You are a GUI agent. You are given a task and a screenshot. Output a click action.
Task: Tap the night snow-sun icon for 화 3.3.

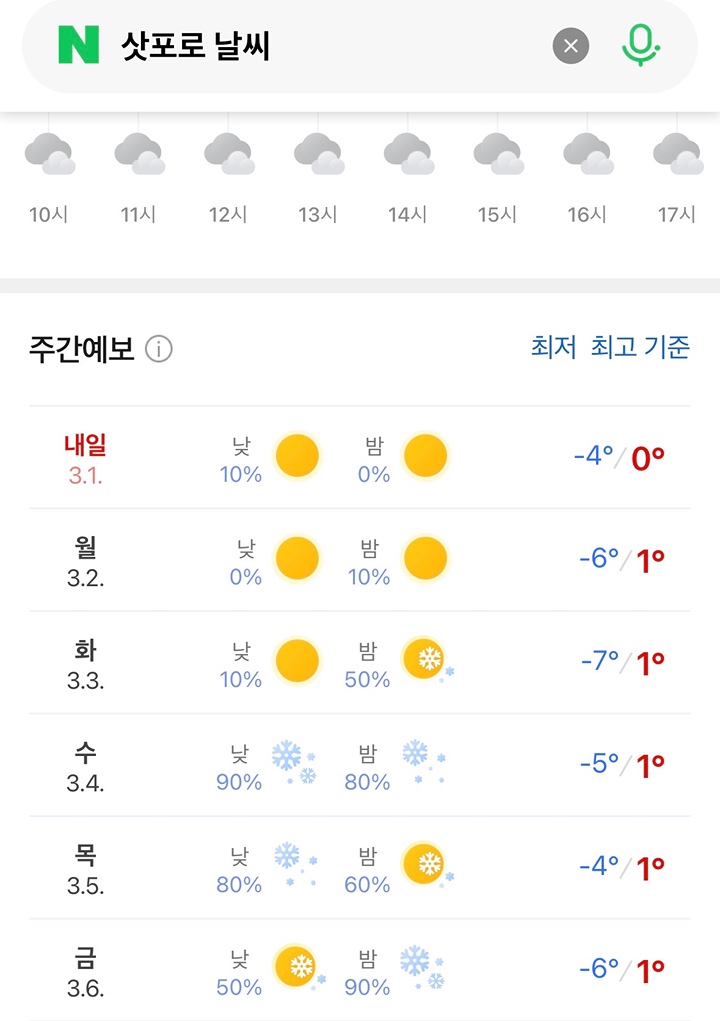coord(426,661)
